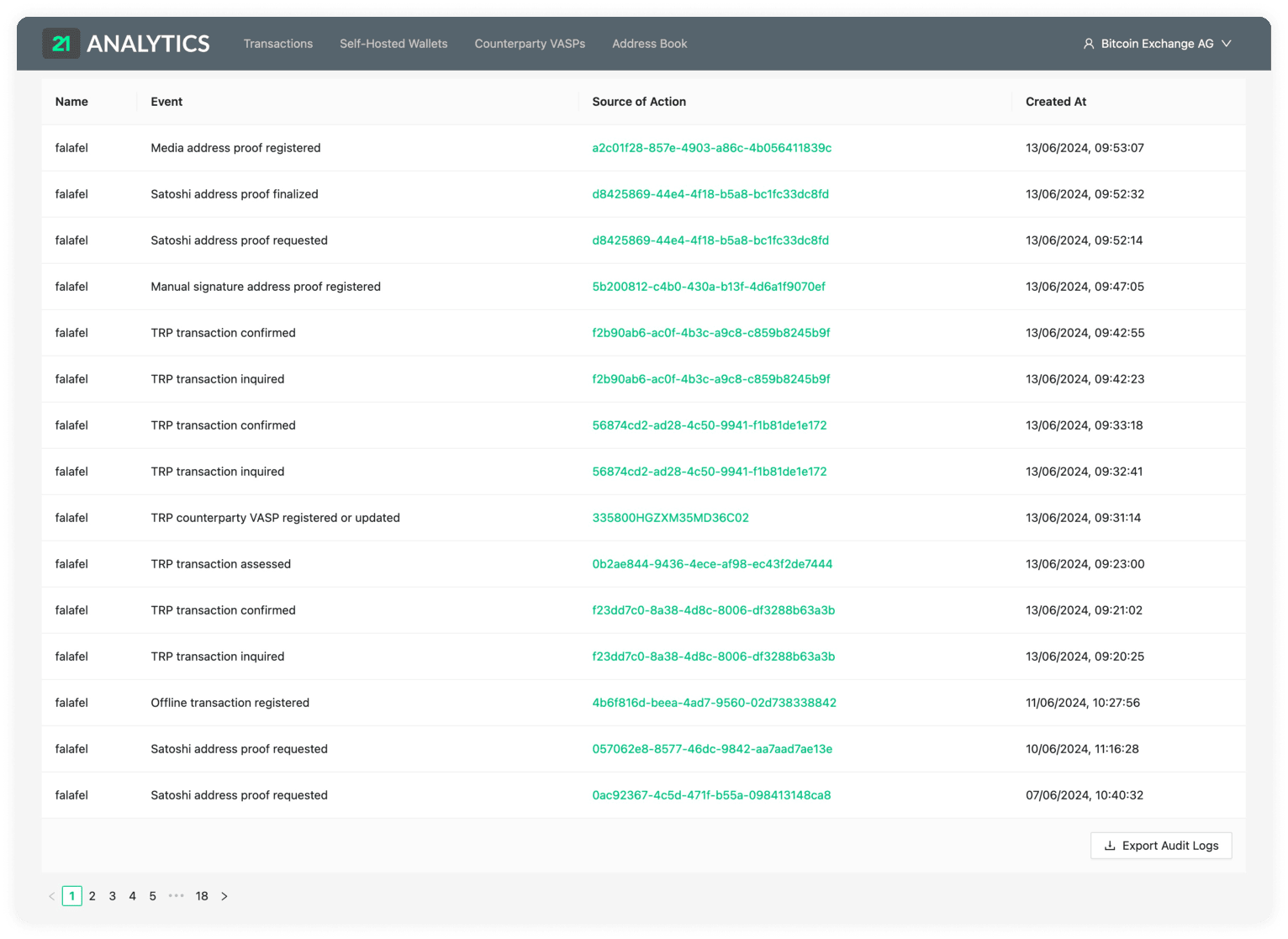Open Self-Hosted Wallets page
Viewport: 1288px width, 939px height.
coord(393,43)
